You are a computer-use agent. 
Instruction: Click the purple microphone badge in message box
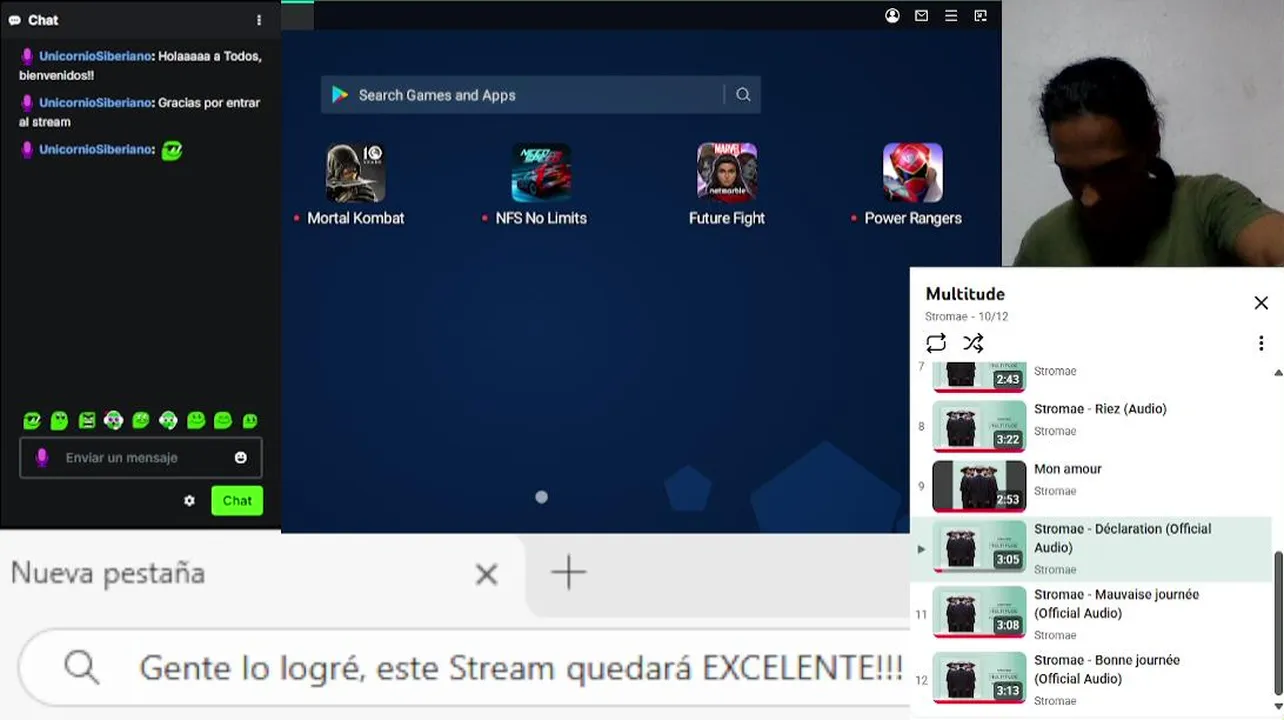click(x=42, y=457)
